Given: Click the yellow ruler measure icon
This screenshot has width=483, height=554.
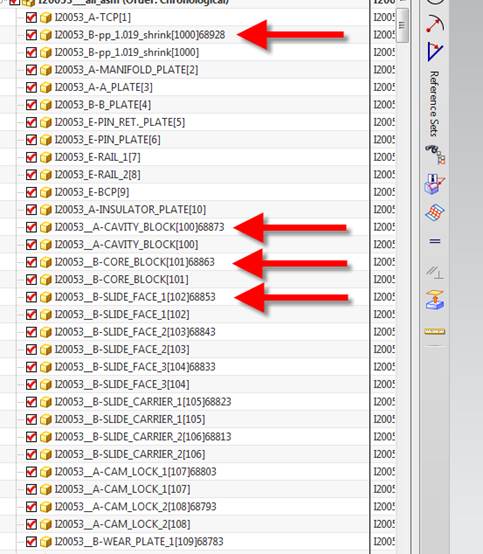Looking at the screenshot, I should pyautogui.click(x=435, y=331).
